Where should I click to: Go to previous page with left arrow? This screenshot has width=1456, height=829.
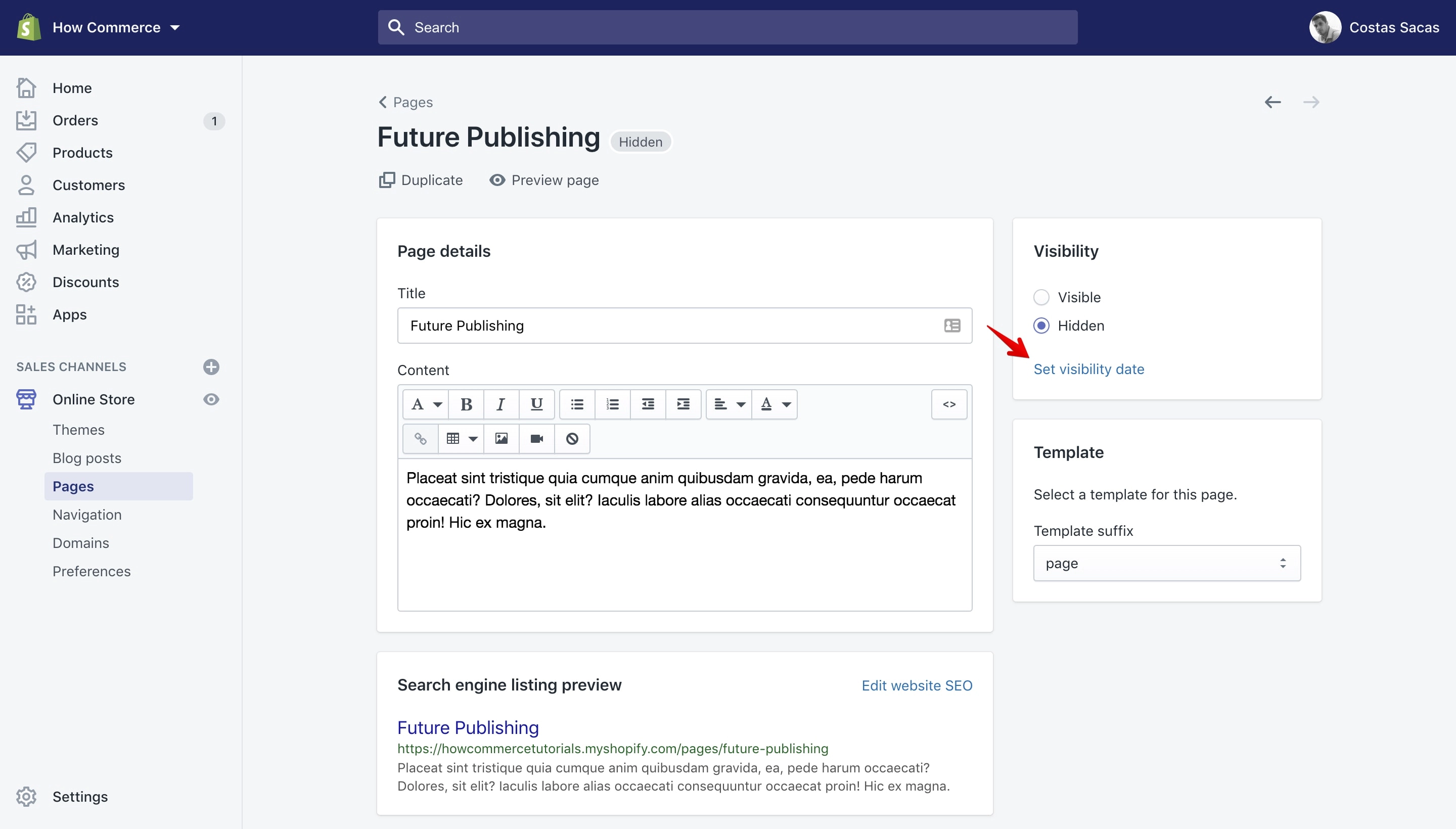1272,102
